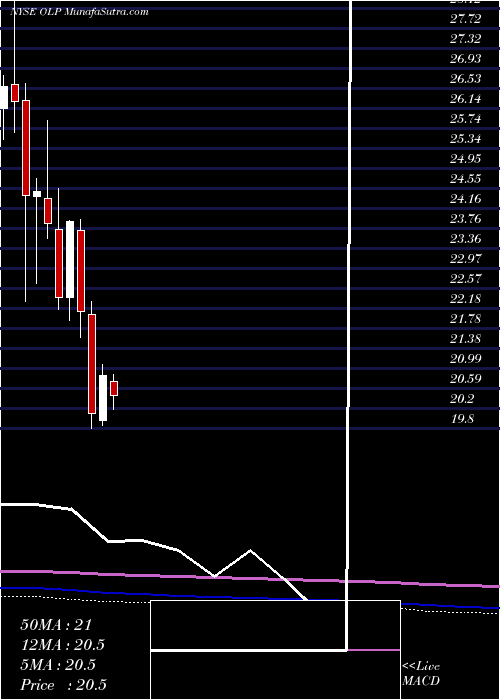
Task: Click the 12MA : 20.5 reading
Action: tap(63, 645)
